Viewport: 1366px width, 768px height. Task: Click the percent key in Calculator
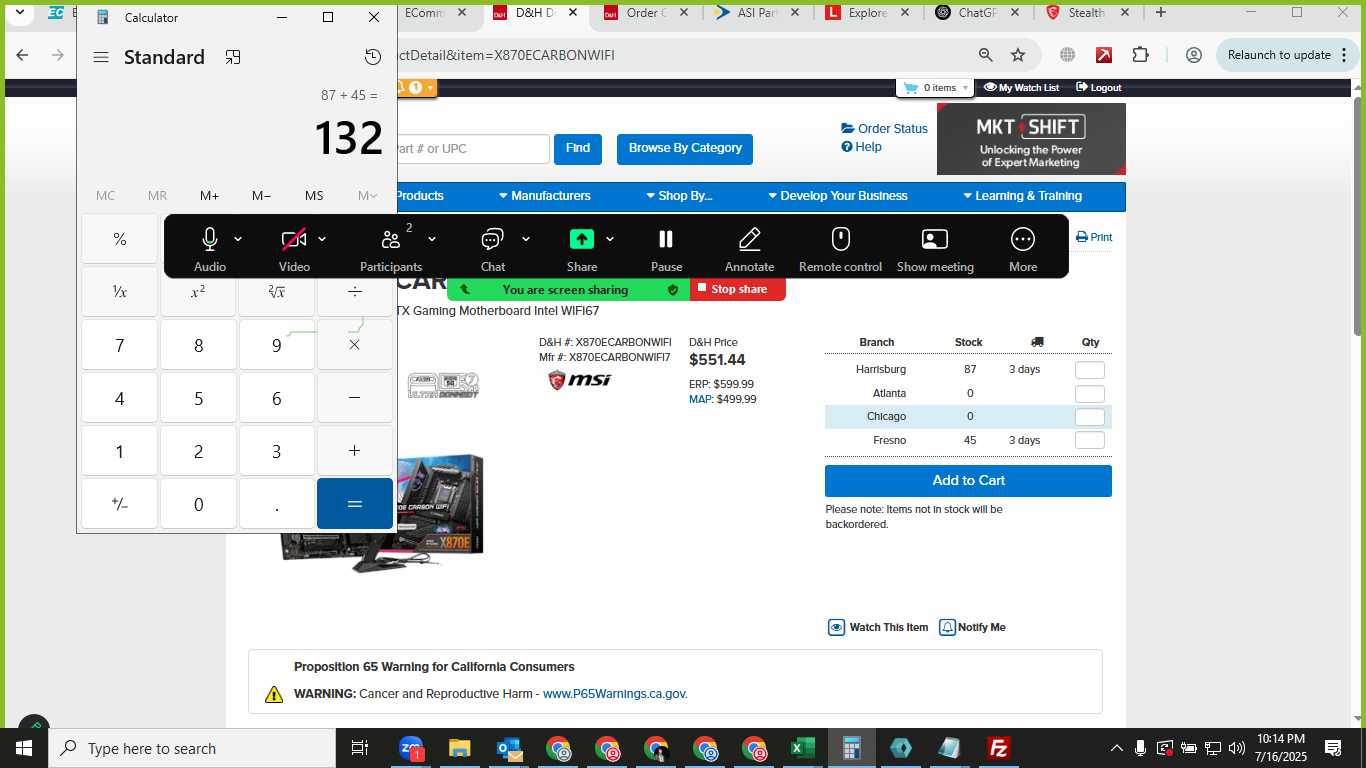coord(120,239)
